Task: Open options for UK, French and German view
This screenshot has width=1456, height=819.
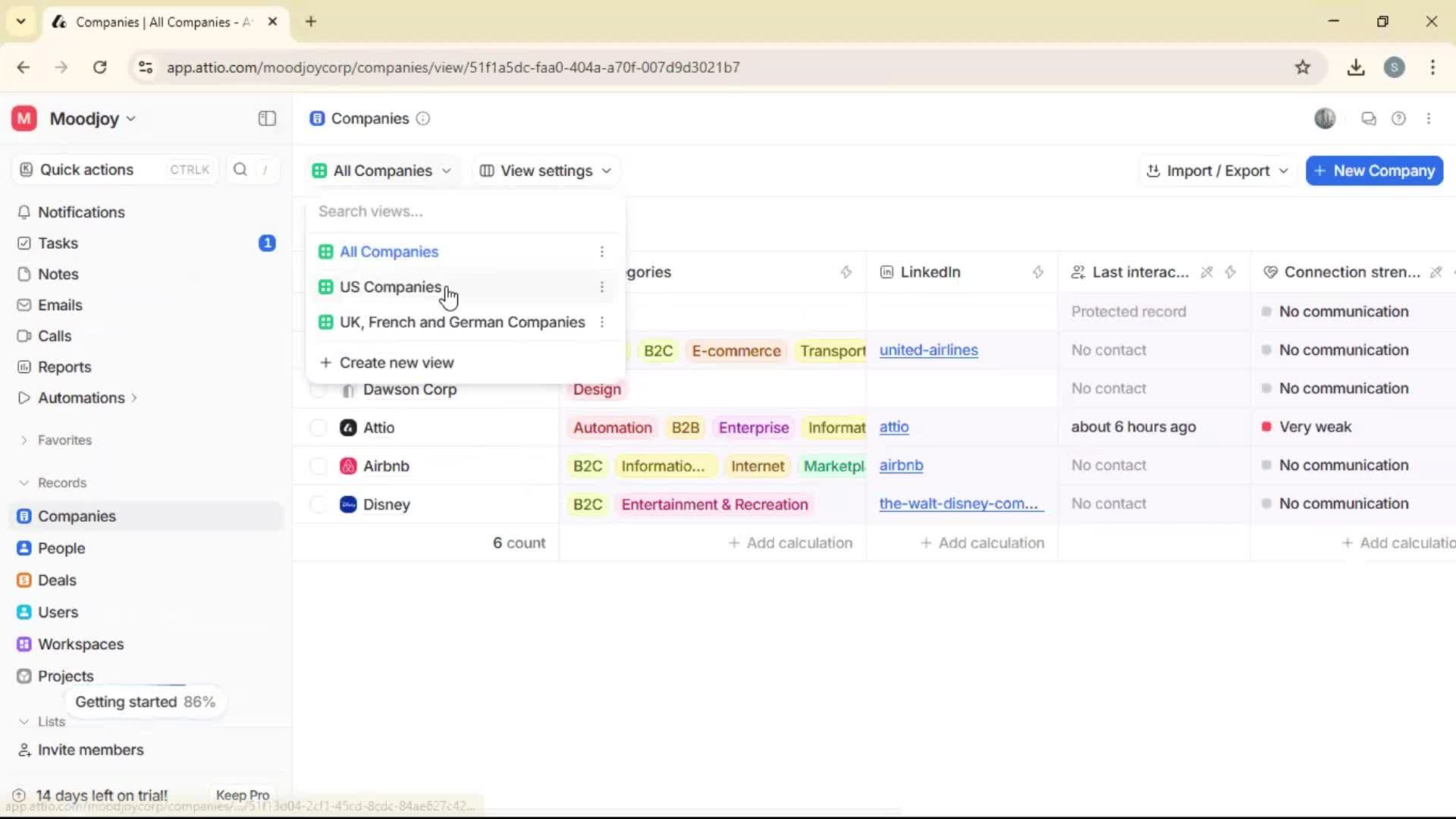Action: (x=602, y=322)
